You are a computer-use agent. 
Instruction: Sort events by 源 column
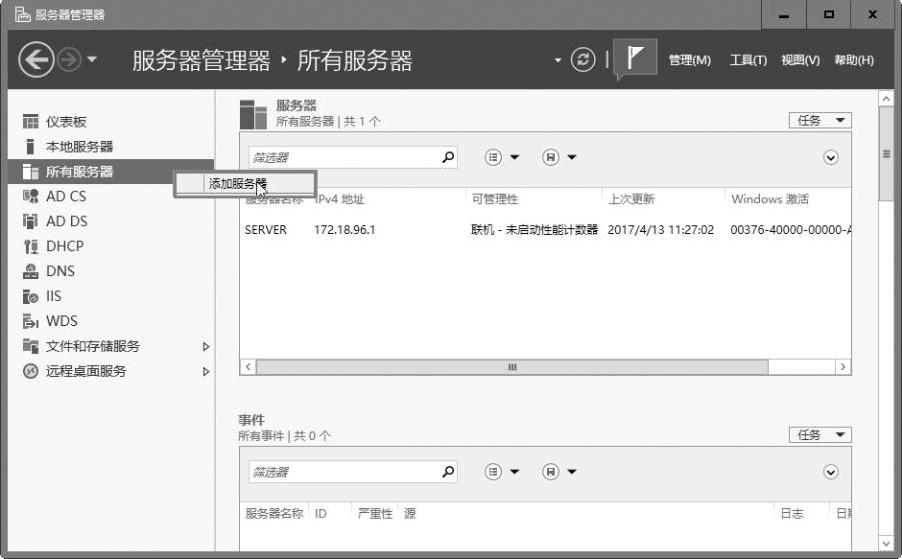[x=410, y=514]
